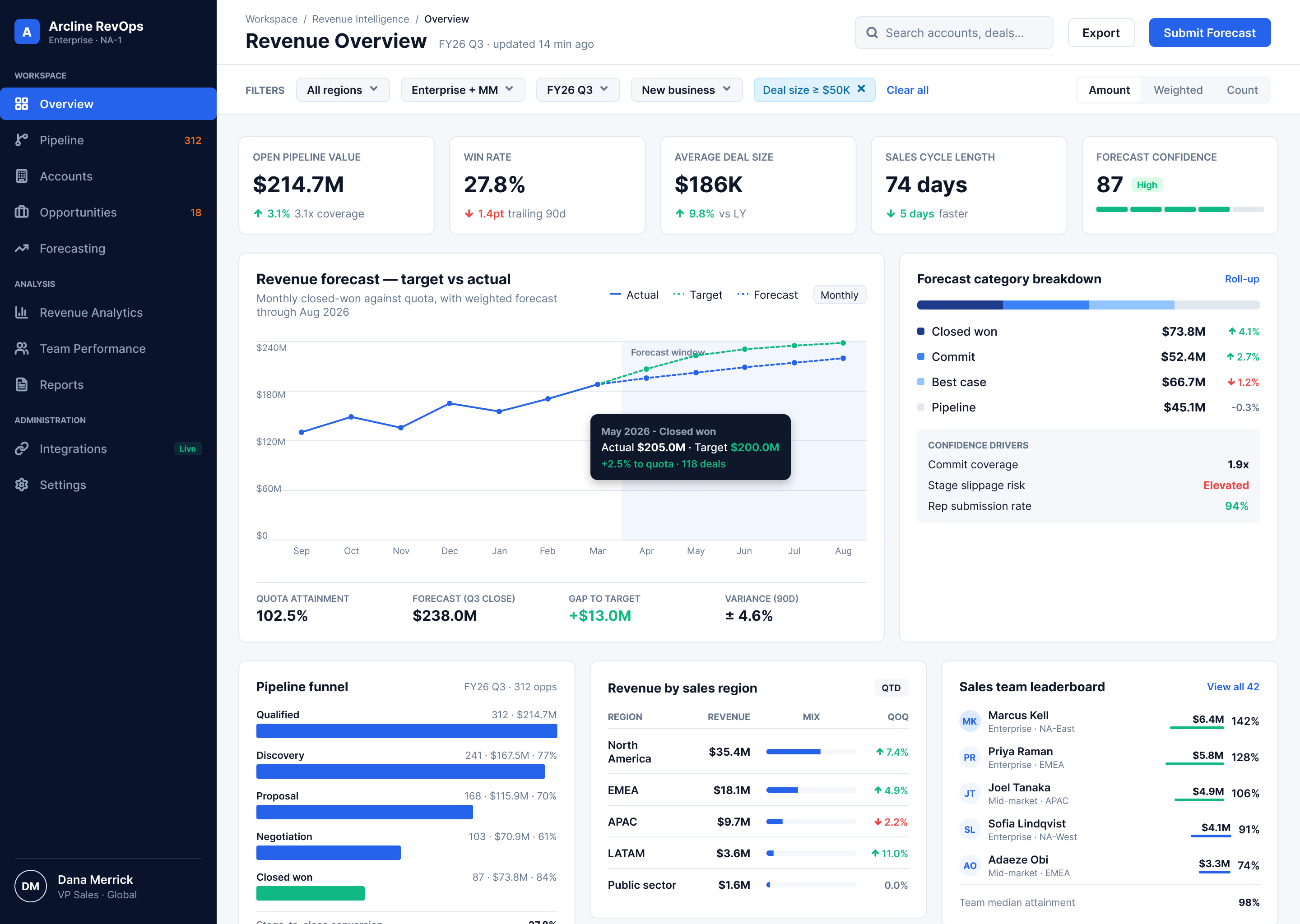The width and height of the screenshot is (1300, 924).
Task: Click the Revenue Analytics bar-chart icon
Action: tap(22, 312)
